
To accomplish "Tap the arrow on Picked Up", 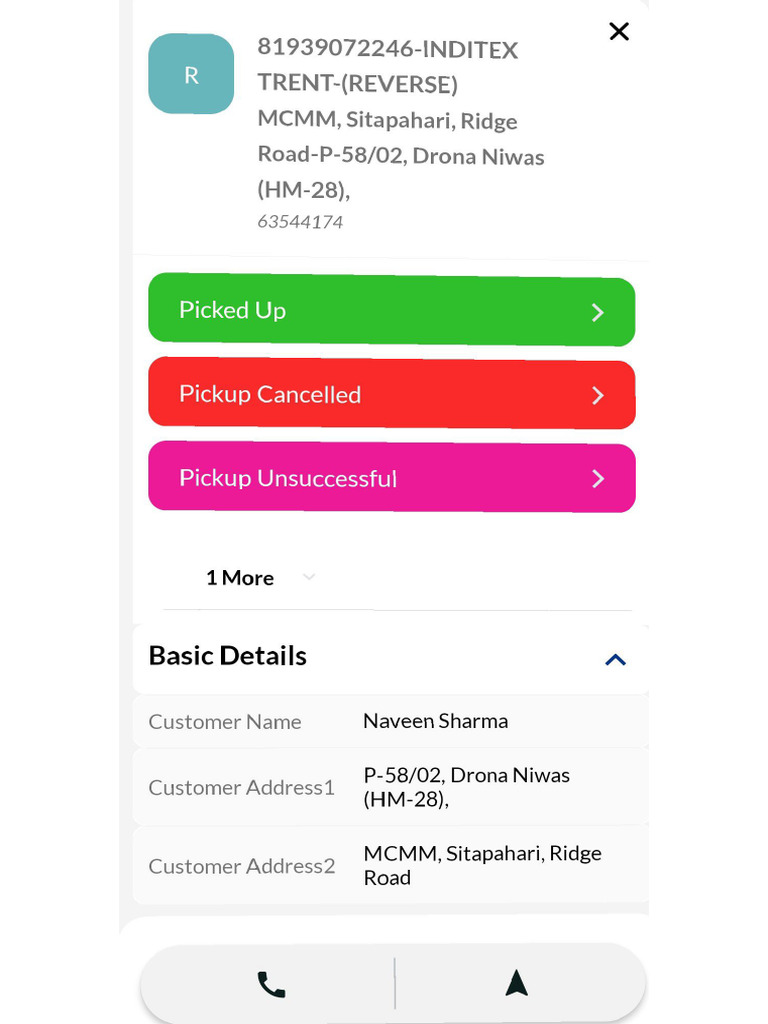I will tap(598, 313).
